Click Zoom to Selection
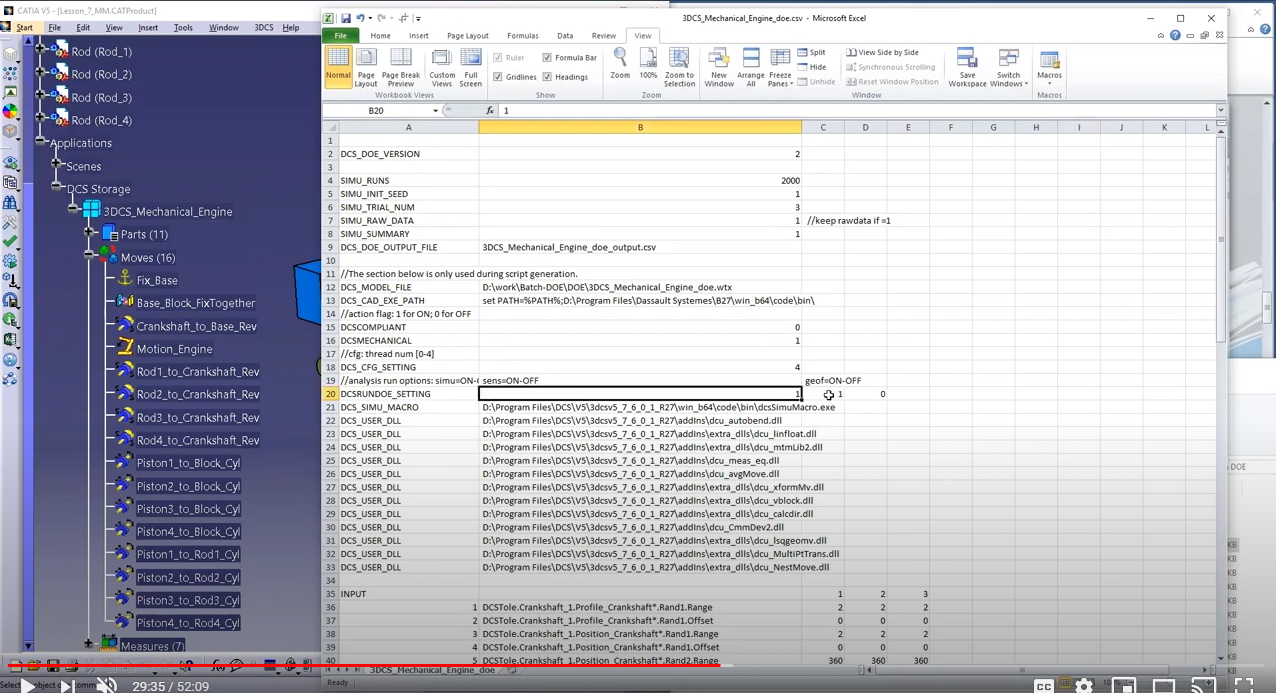1276x693 pixels. click(679, 66)
